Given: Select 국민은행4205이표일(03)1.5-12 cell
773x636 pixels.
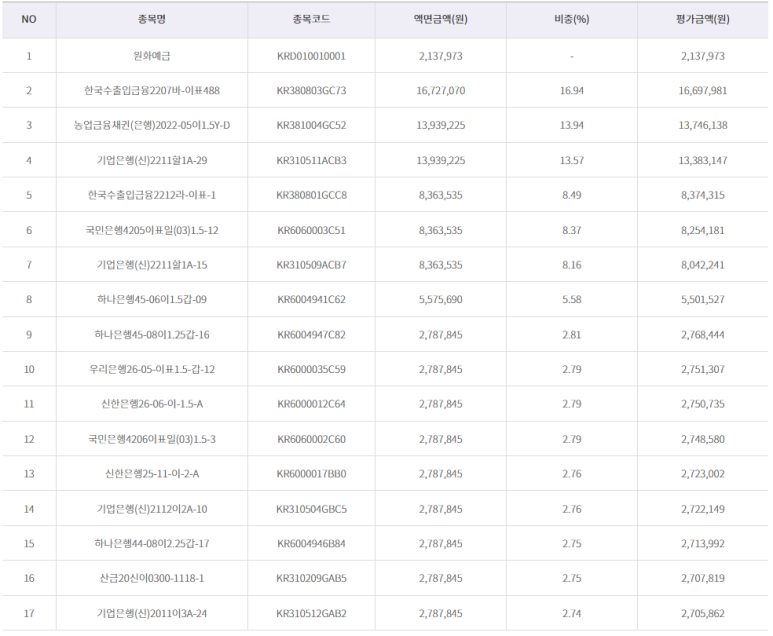Looking at the screenshot, I should click(152, 230).
